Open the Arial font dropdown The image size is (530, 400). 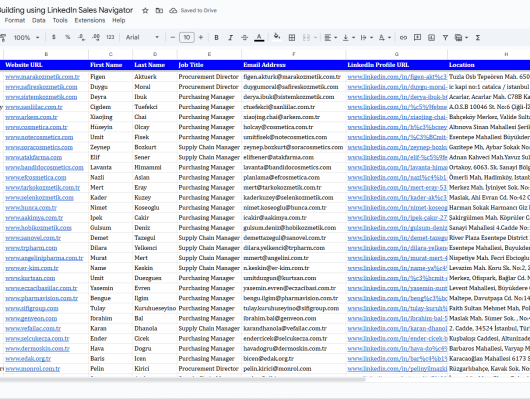[142, 37]
